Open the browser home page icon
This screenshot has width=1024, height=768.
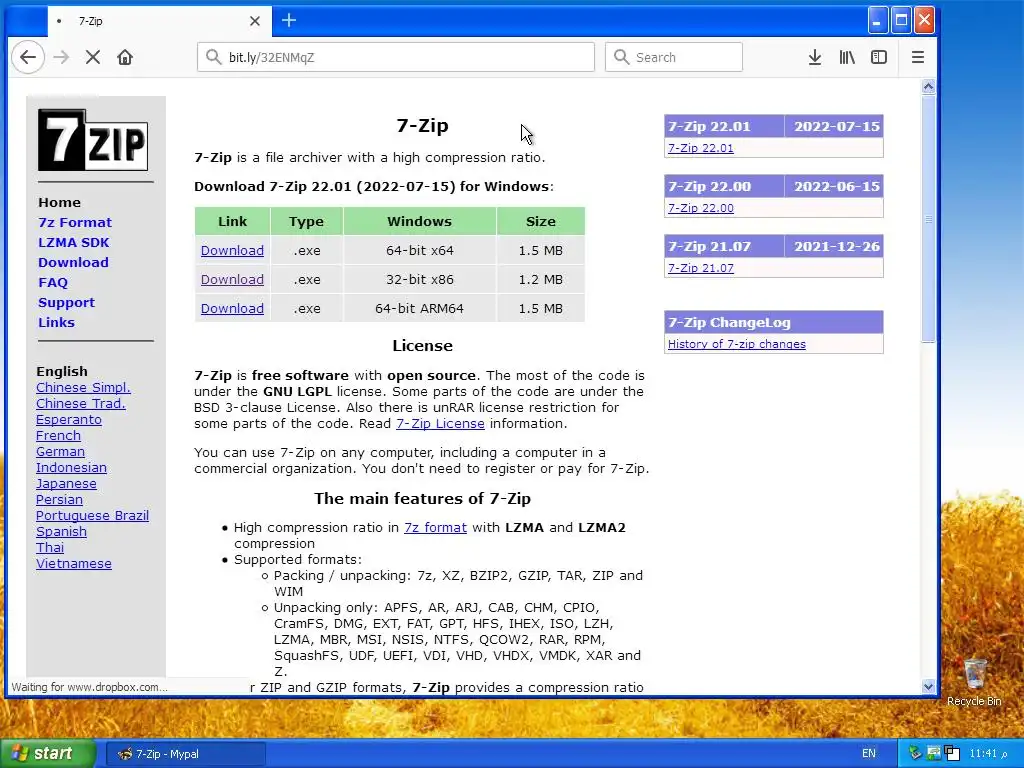[125, 57]
